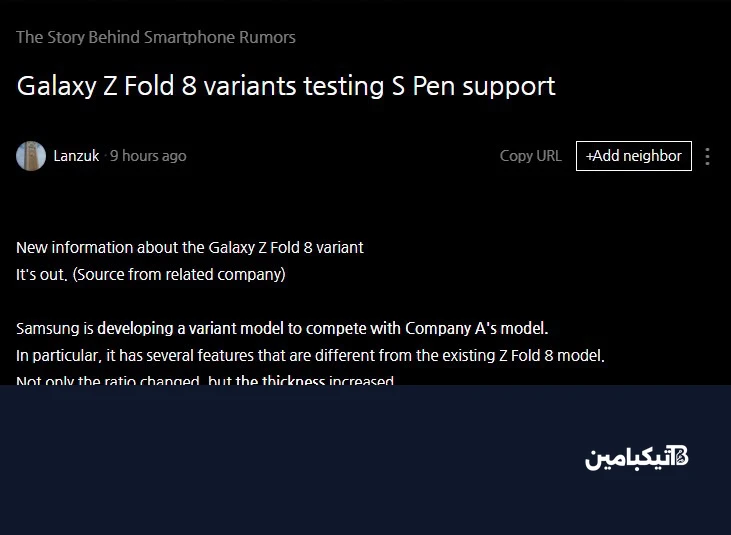The image size is (731, 535).
Task: Click Lanzuk's profile avatar picture
Action: point(31,156)
